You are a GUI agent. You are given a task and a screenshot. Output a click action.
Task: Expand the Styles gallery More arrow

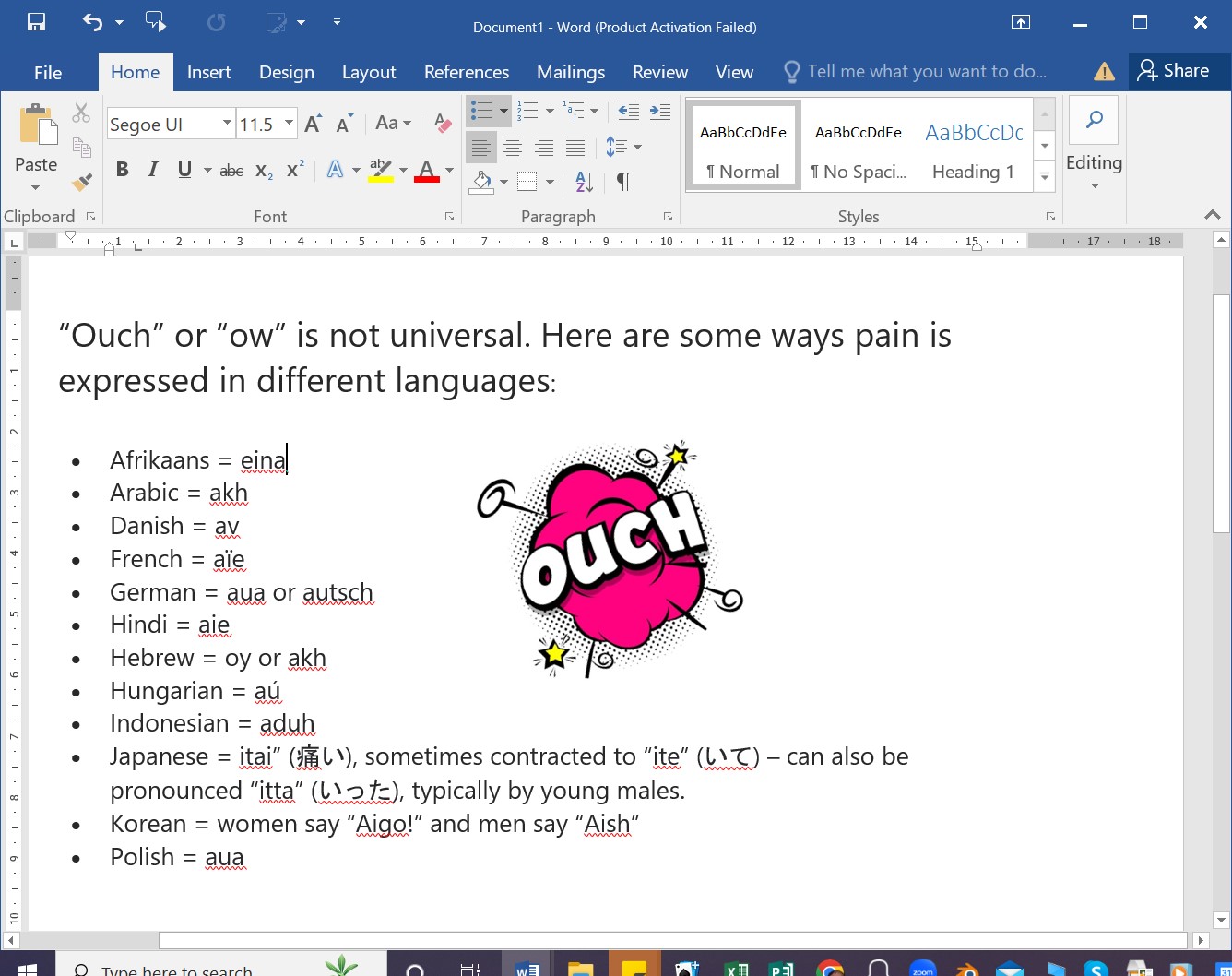(x=1044, y=176)
